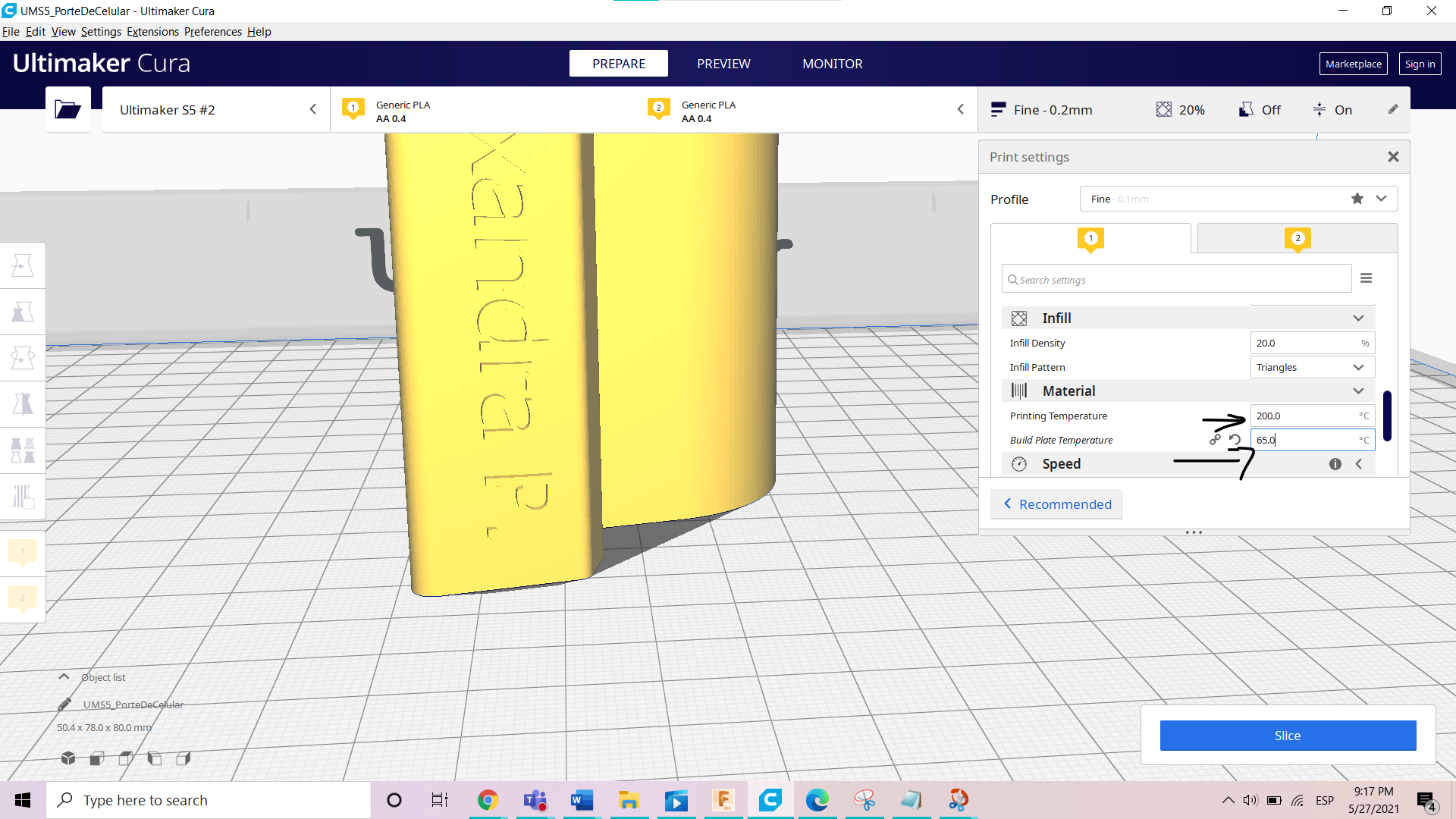The image size is (1456, 819).
Task: Click the print settings vertical scrollbar
Action: tap(1387, 415)
